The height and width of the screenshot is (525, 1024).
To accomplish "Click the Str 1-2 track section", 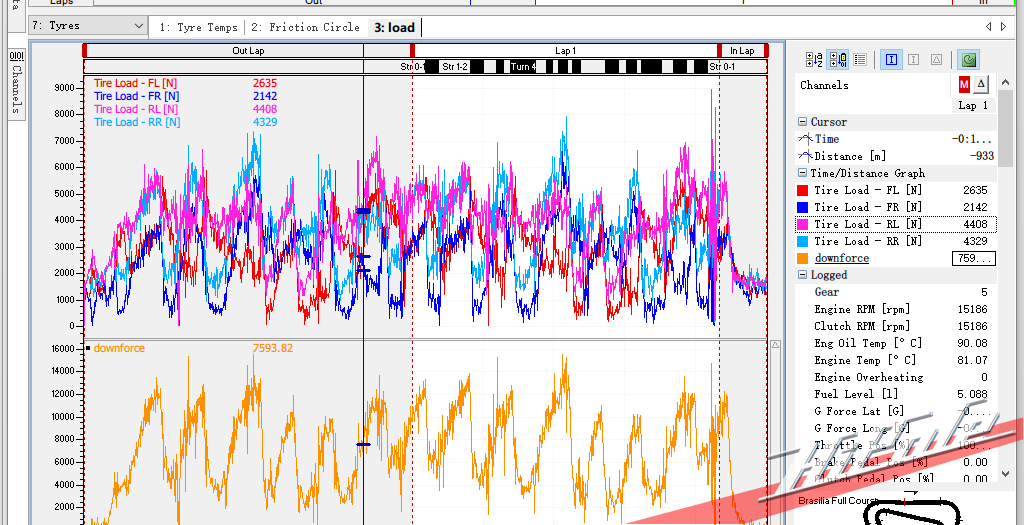I will [455, 67].
